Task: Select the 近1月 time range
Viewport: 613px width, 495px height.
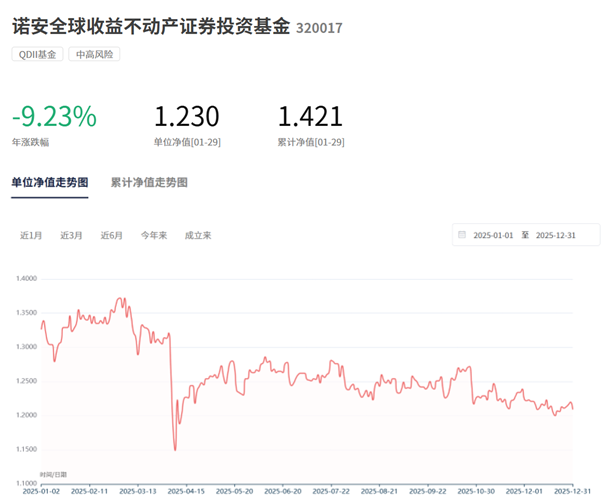Action: pos(31,236)
